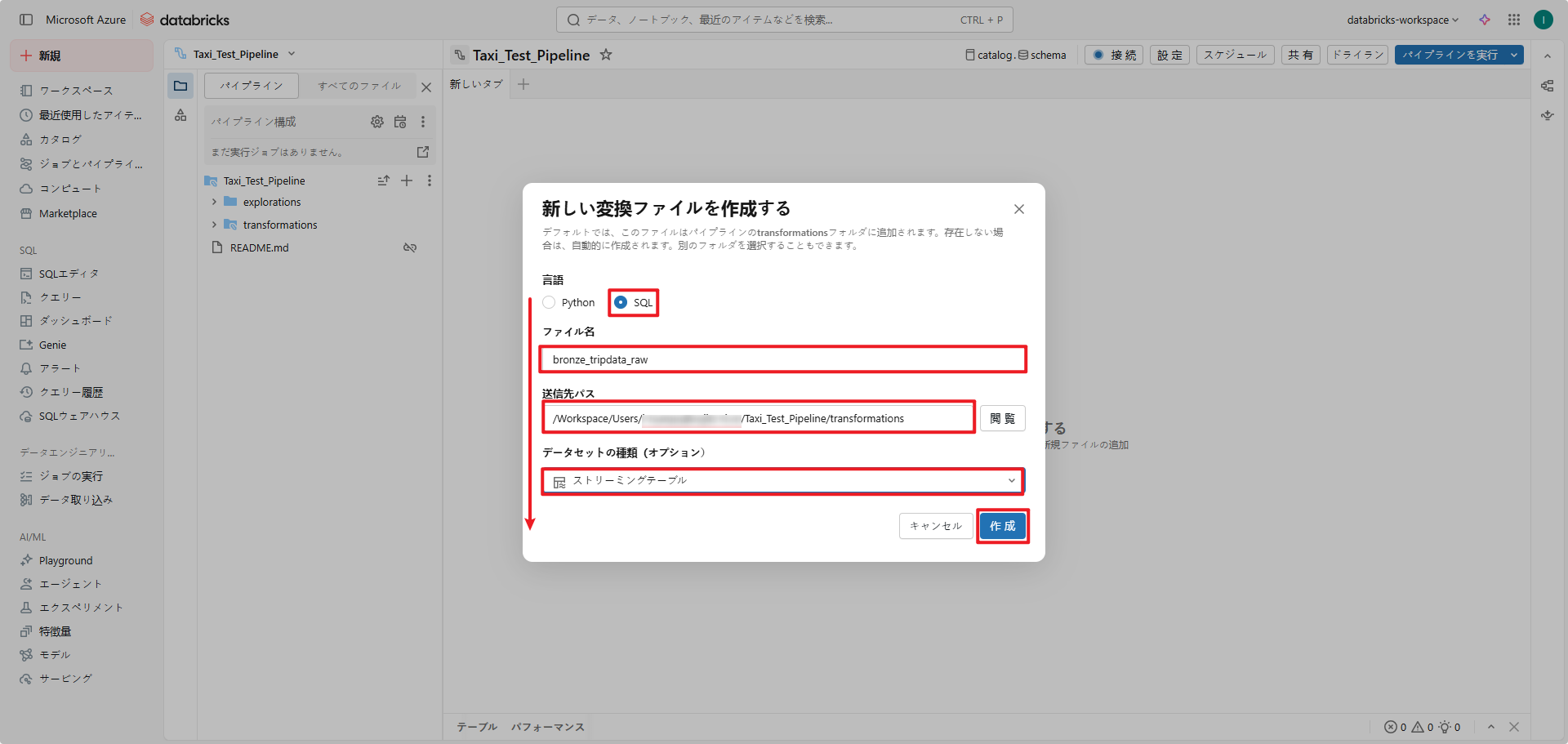Click the キャンセル cancel button
The image size is (1568, 744).
click(935, 526)
